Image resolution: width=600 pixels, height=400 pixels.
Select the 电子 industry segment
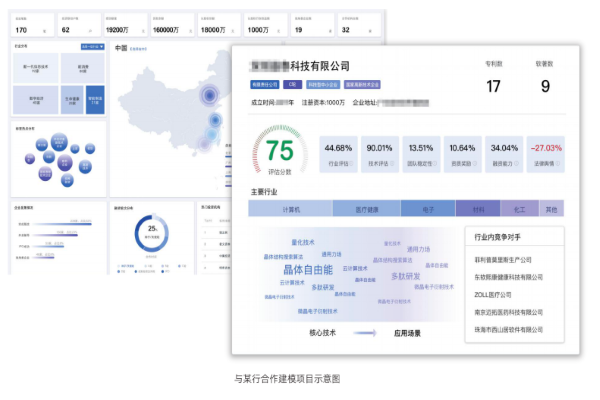pos(427,209)
